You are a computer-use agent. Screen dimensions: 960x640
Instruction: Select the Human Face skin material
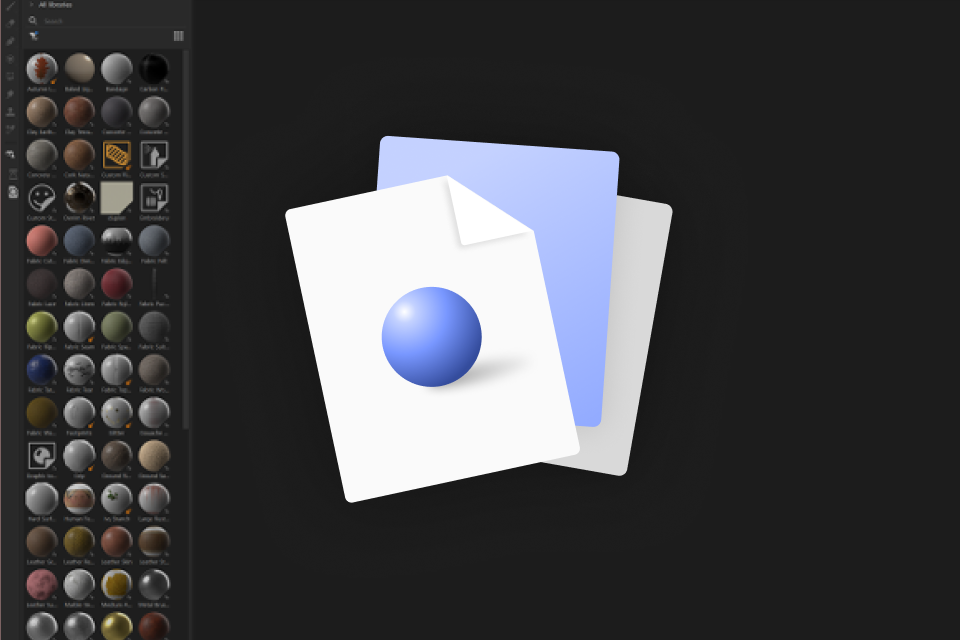point(79,499)
